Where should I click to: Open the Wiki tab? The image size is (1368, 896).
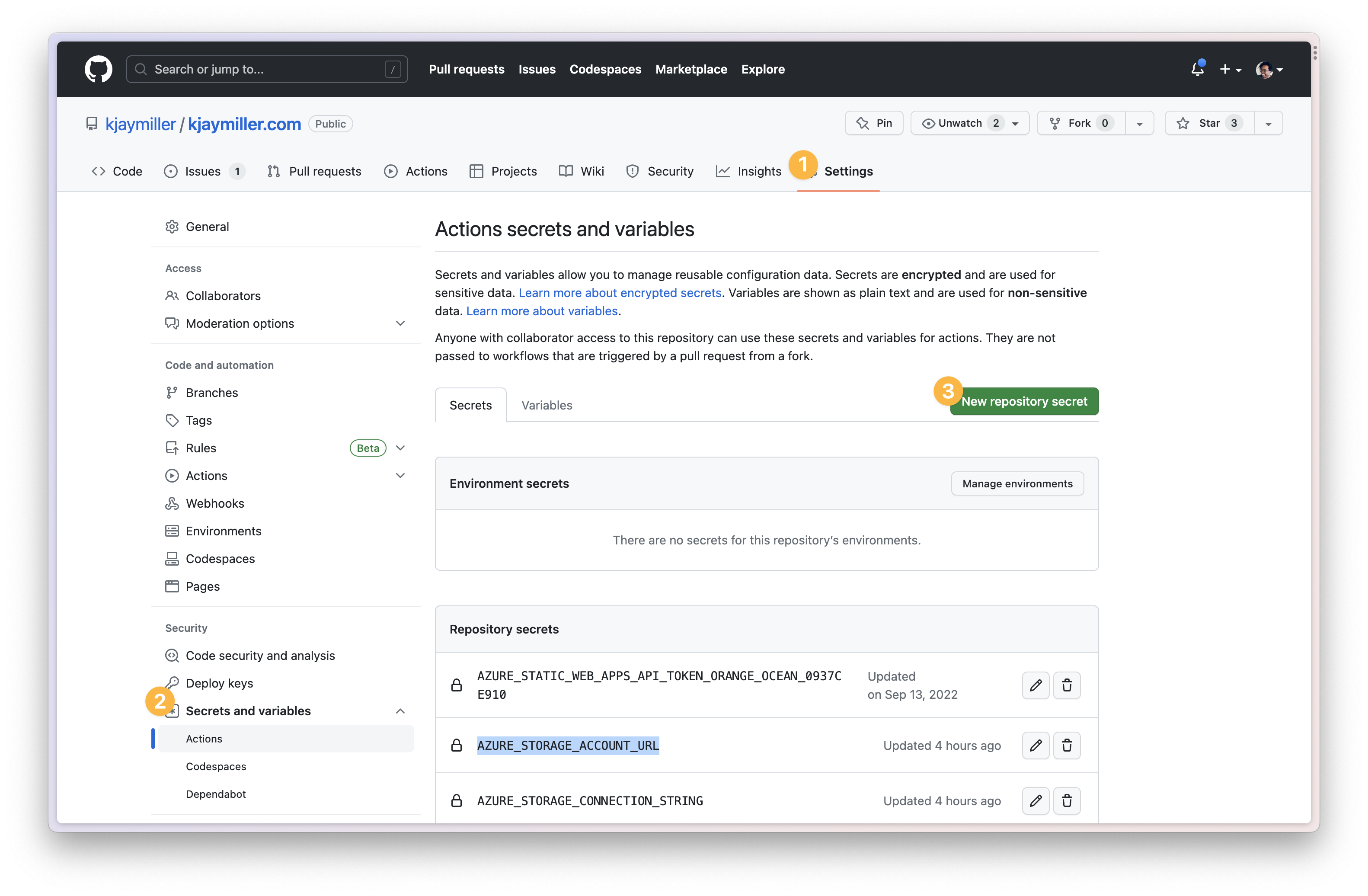click(x=581, y=171)
